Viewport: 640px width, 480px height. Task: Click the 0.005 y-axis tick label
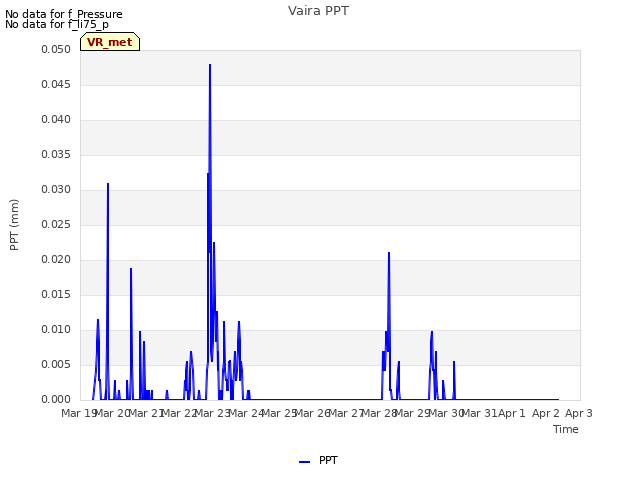click(56, 364)
